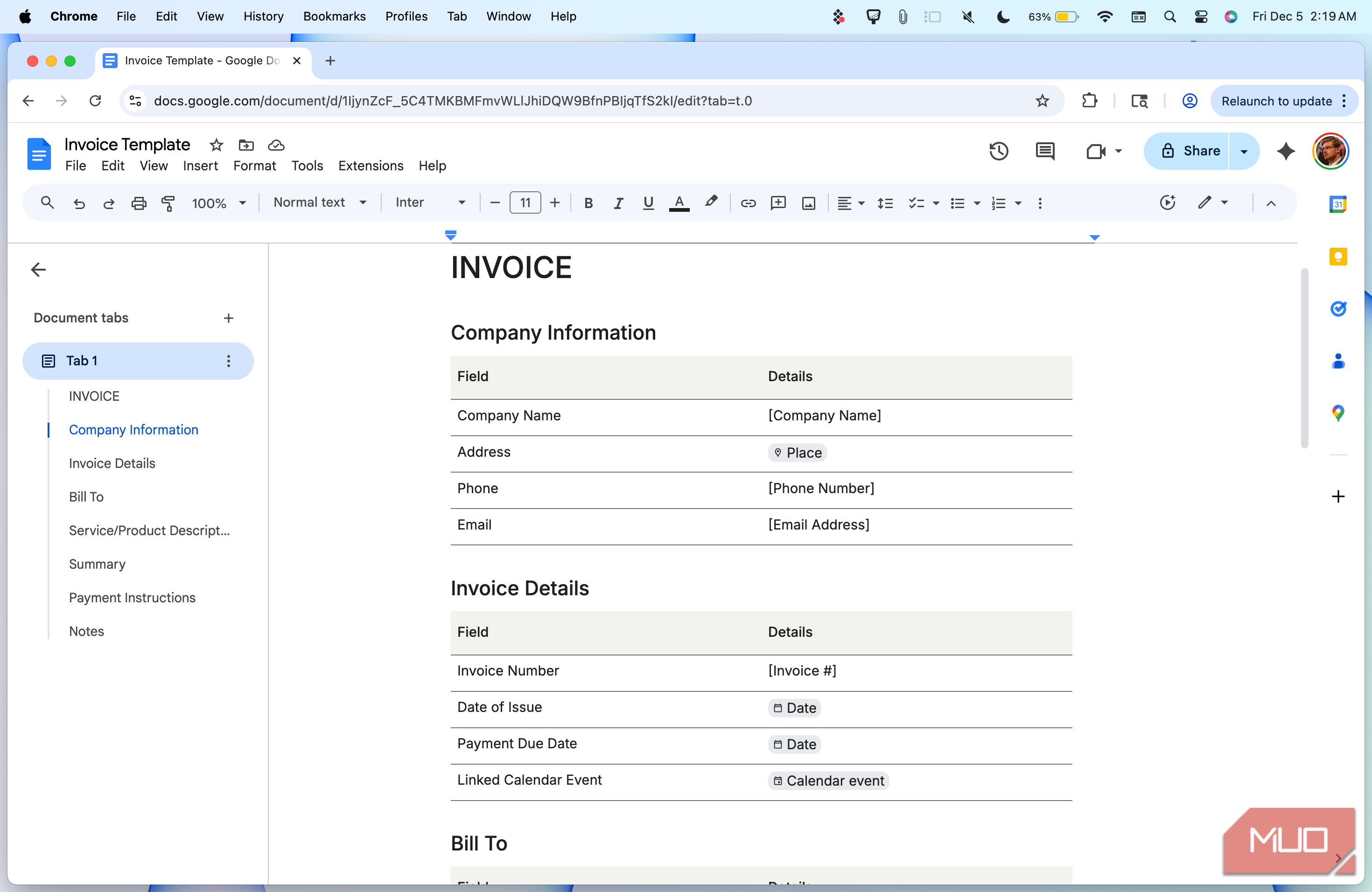
Task: Check the cloud document status icon
Action: 276,145
